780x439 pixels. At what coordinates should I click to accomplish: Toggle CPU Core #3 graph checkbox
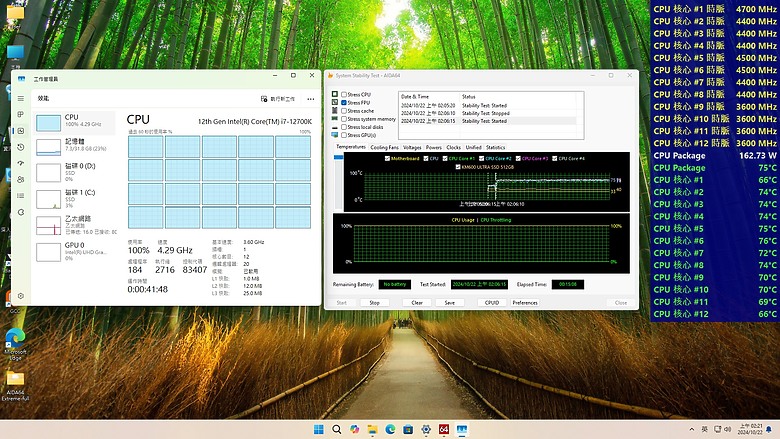(x=518, y=159)
